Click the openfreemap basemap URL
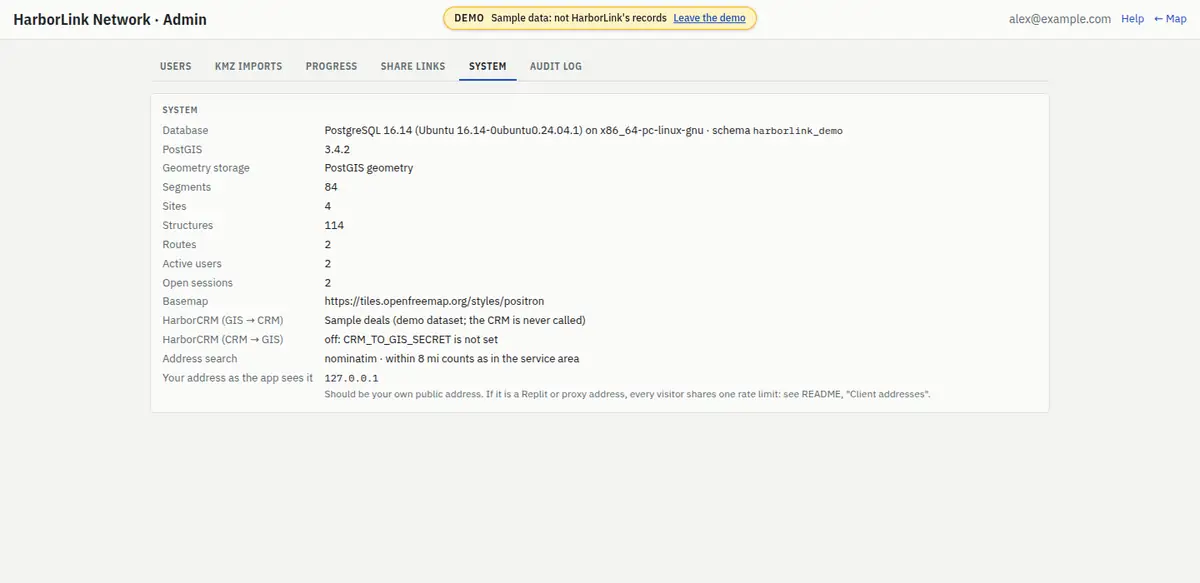Image resolution: width=1200 pixels, height=583 pixels. [434, 301]
